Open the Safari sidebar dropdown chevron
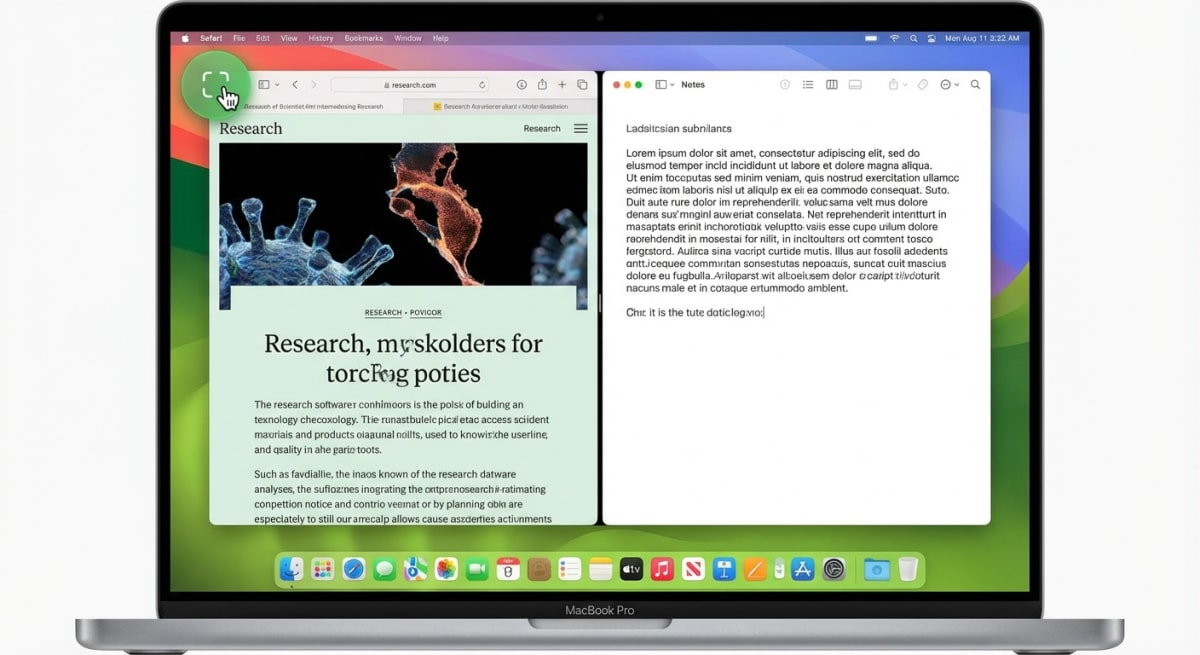 pos(277,85)
